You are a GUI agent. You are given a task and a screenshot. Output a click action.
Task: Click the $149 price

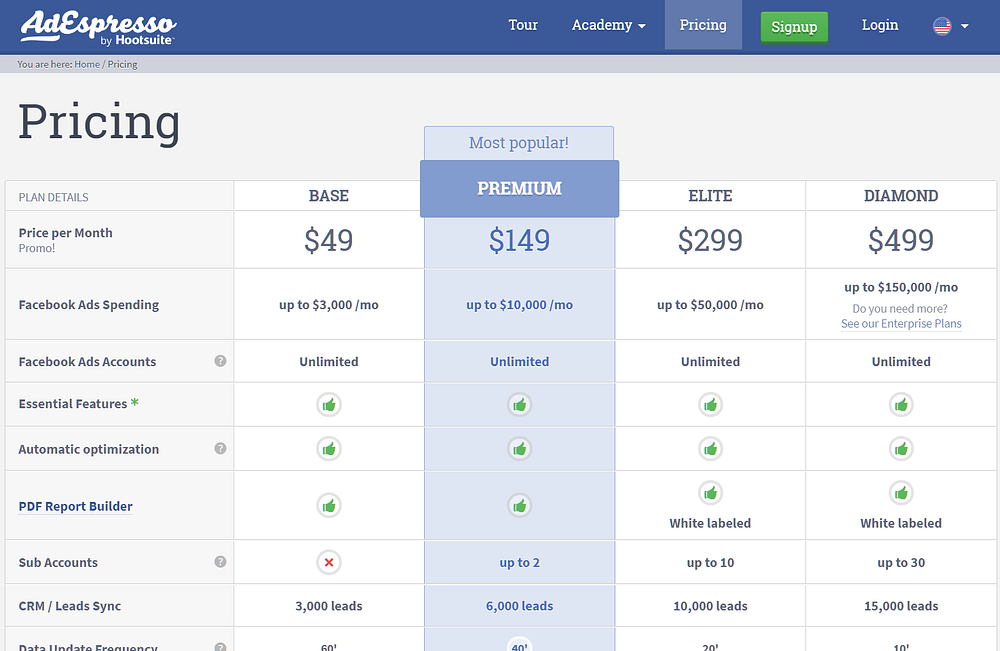(x=519, y=240)
